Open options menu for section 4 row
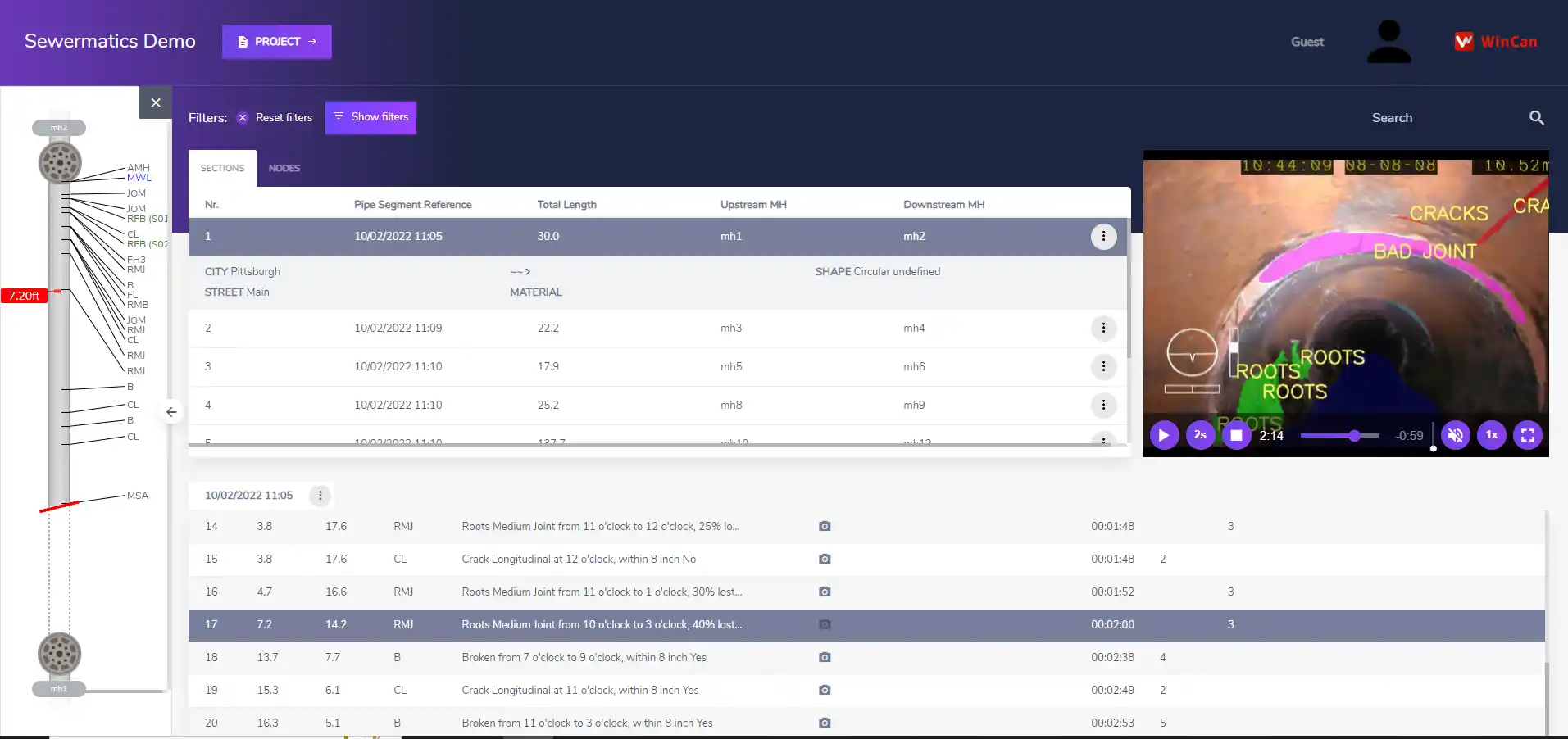Viewport: 1568px width, 739px height. (x=1103, y=405)
